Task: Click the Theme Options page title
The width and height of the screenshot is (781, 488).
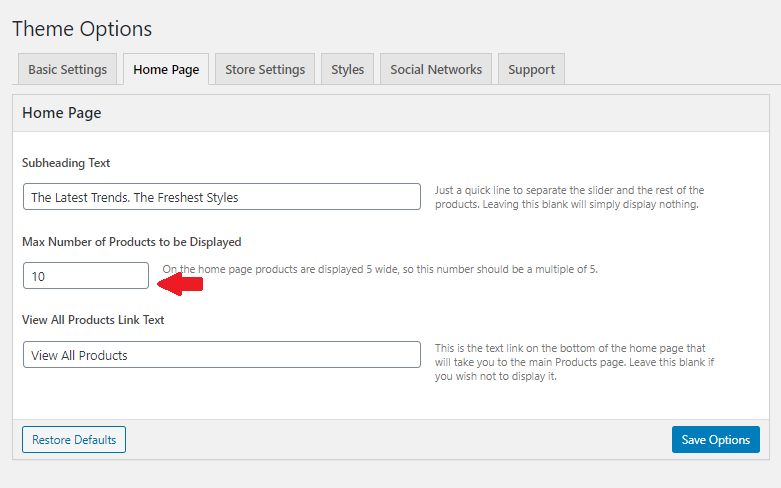Action: coord(82,29)
